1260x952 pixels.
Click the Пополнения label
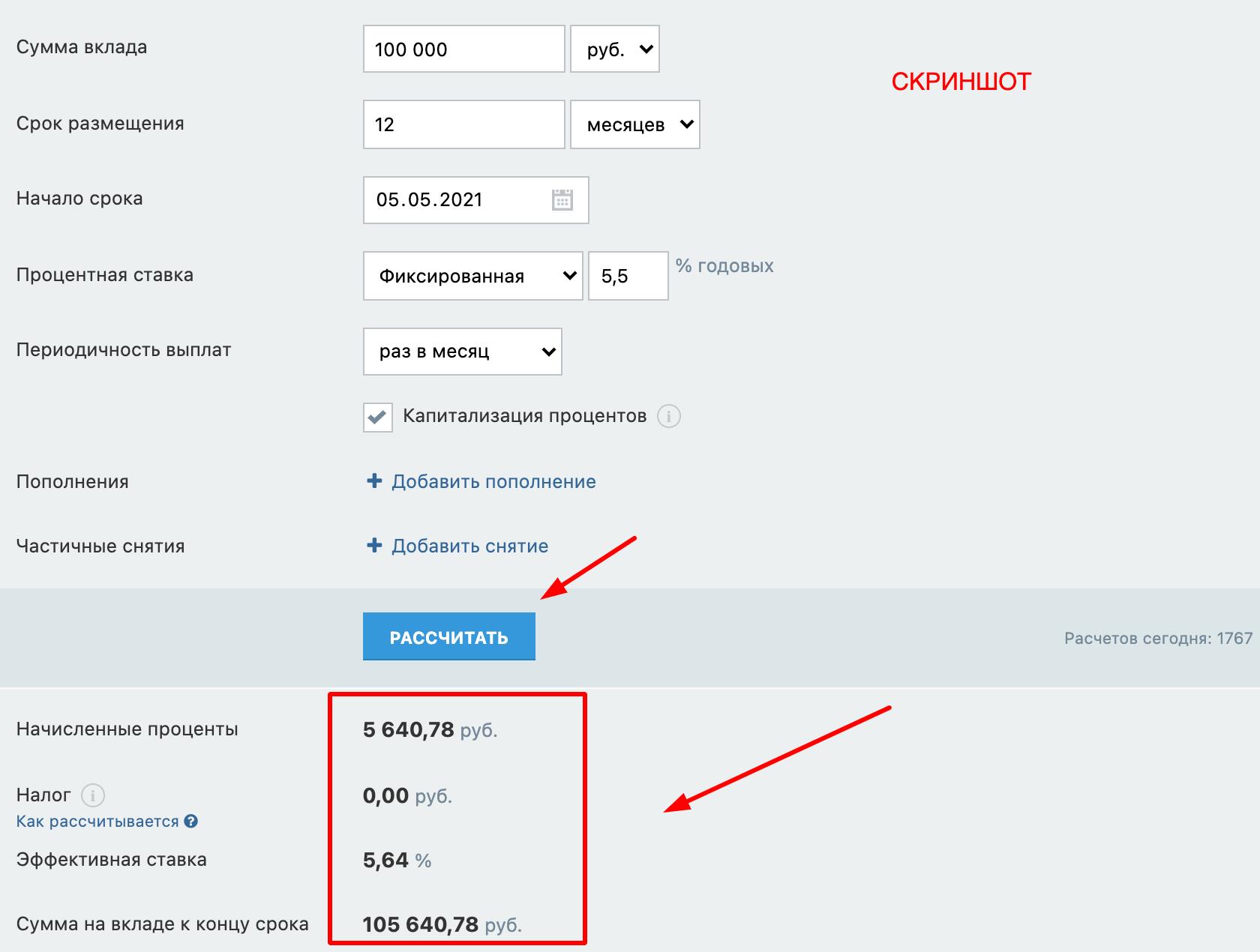click(x=73, y=482)
